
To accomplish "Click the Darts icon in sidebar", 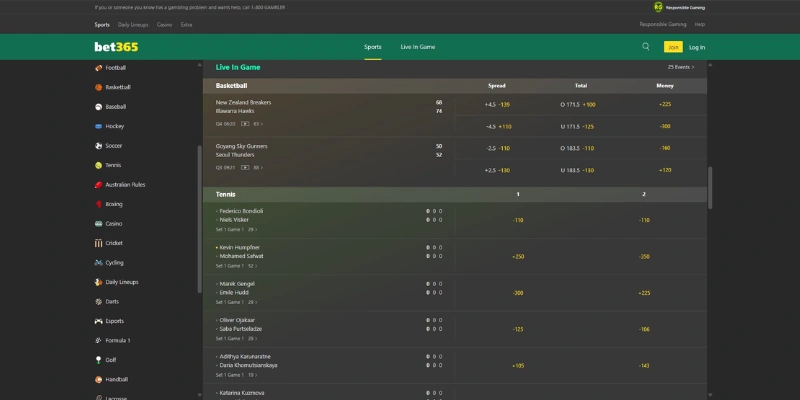I will click(x=98, y=302).
